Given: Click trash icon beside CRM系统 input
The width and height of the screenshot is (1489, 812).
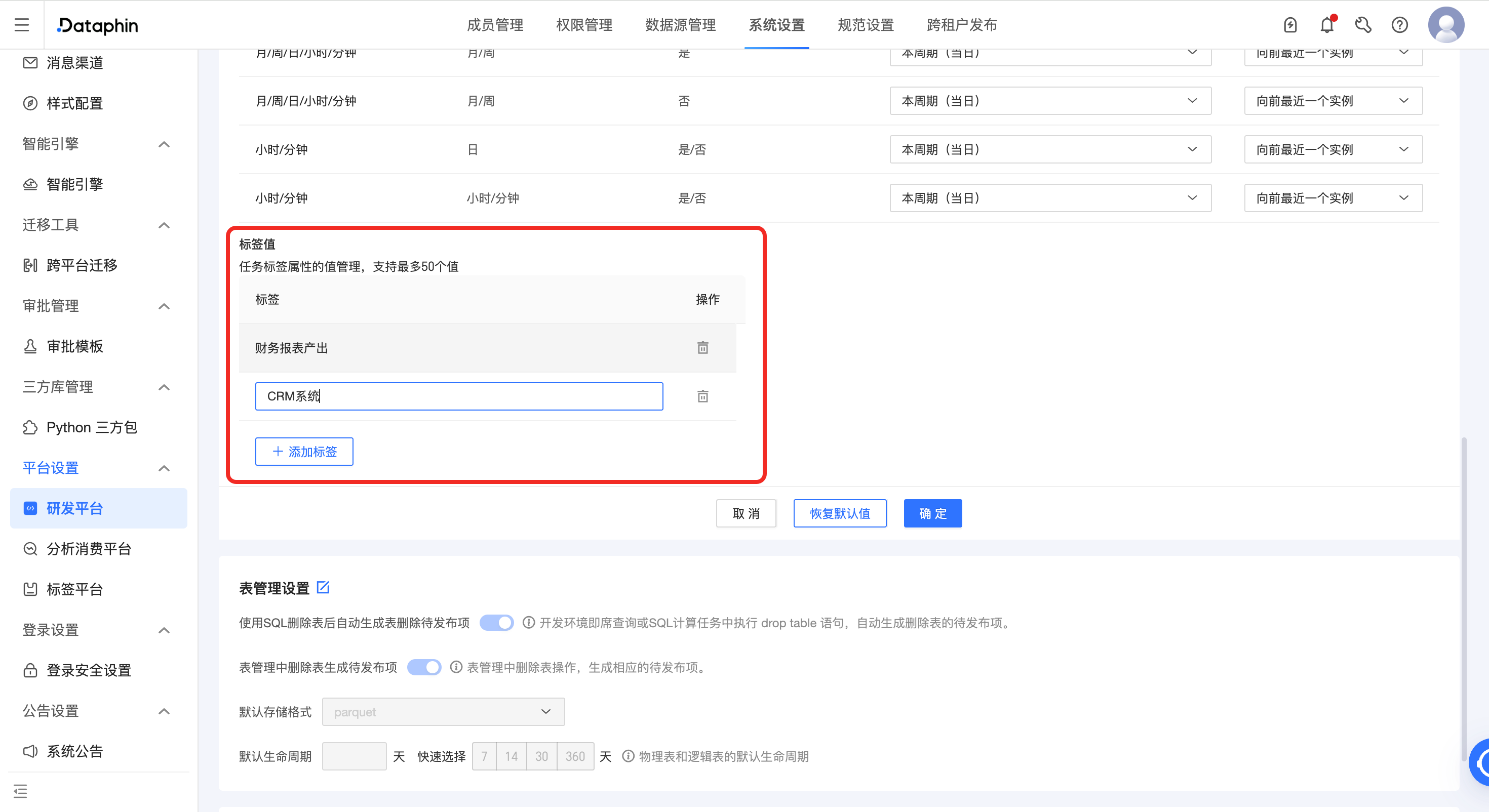Looking at the screenshot, I should pyautogui.click(x=702, y=396).
